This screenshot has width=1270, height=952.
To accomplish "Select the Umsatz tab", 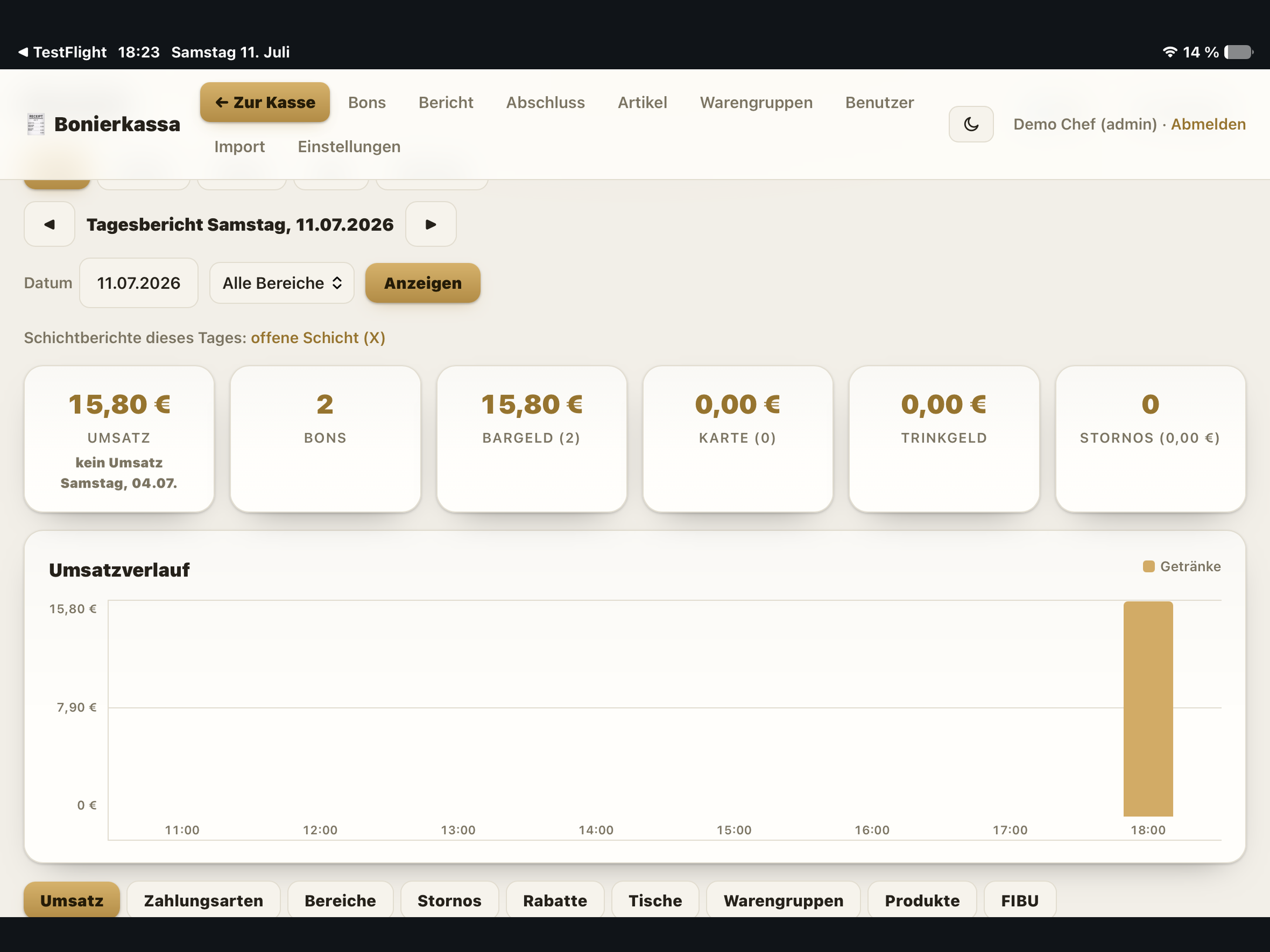I will [72, 900].
